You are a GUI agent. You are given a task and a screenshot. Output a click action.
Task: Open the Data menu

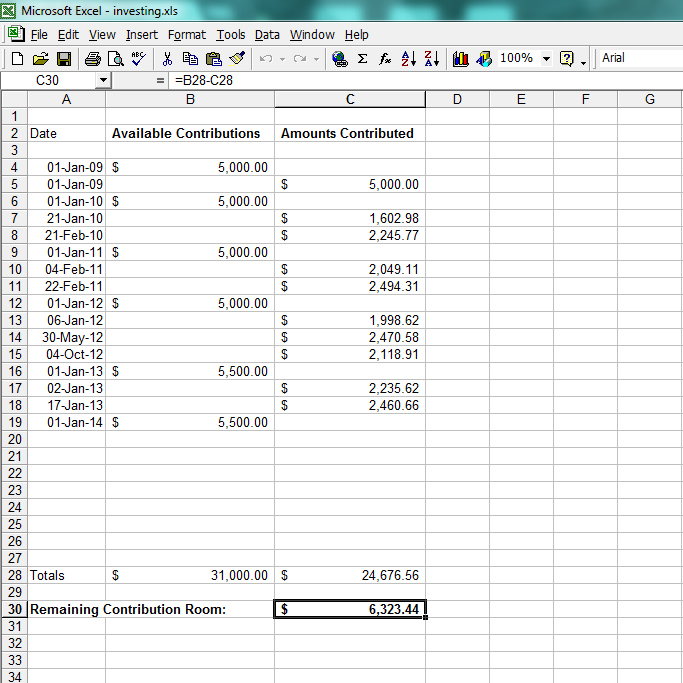coord(267,34)
